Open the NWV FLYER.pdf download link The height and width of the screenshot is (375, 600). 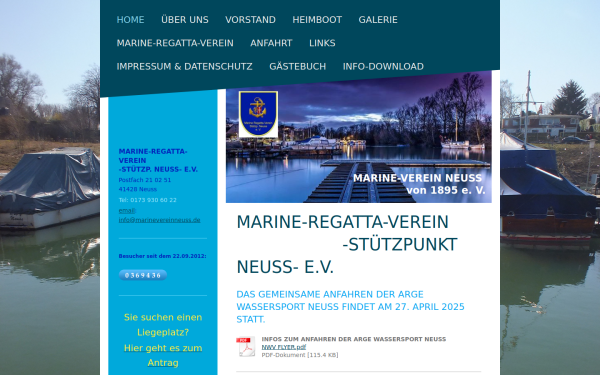tap(284, 347)
